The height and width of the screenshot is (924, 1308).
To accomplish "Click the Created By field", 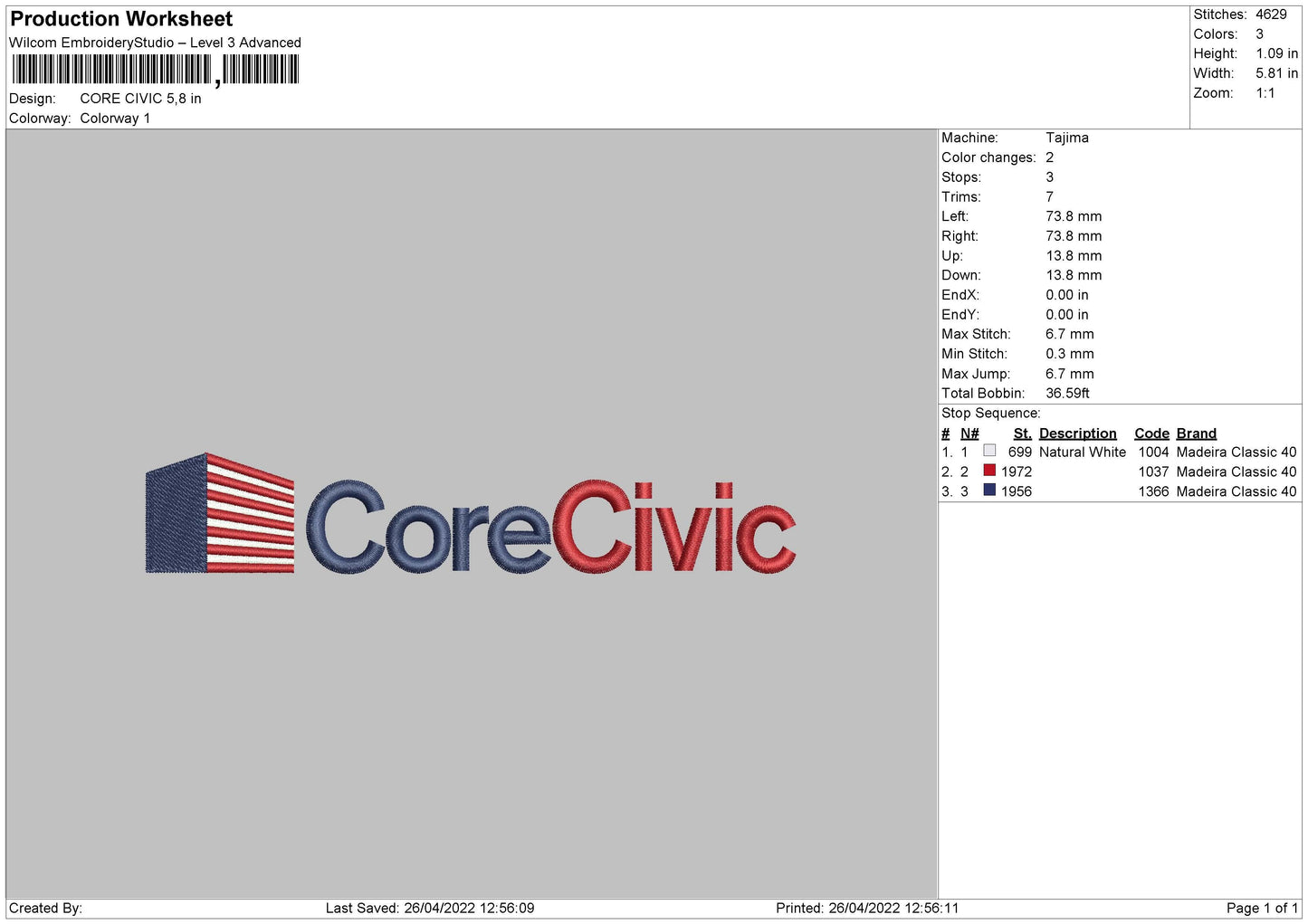I will coord(45,908).
